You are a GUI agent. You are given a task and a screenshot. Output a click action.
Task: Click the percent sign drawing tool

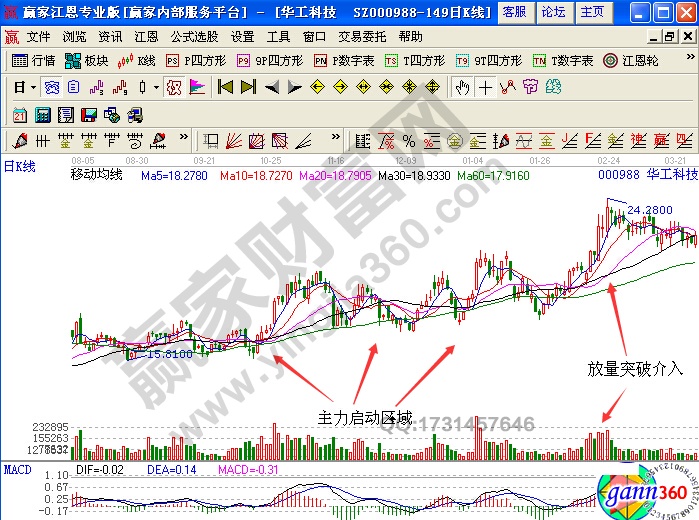tap(408, 139)
